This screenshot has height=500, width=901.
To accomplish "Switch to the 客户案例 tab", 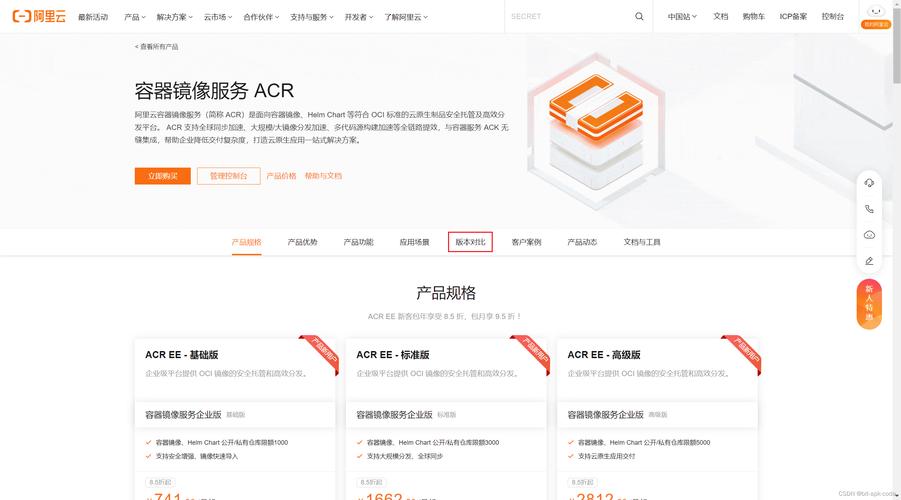I will [x=526, y=242].
